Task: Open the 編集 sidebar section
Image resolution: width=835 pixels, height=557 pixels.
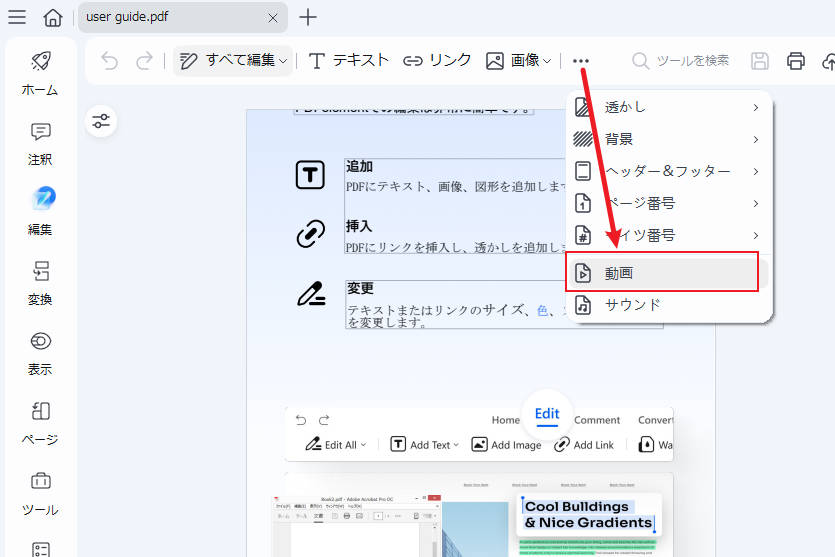Action: click(40, 211)
